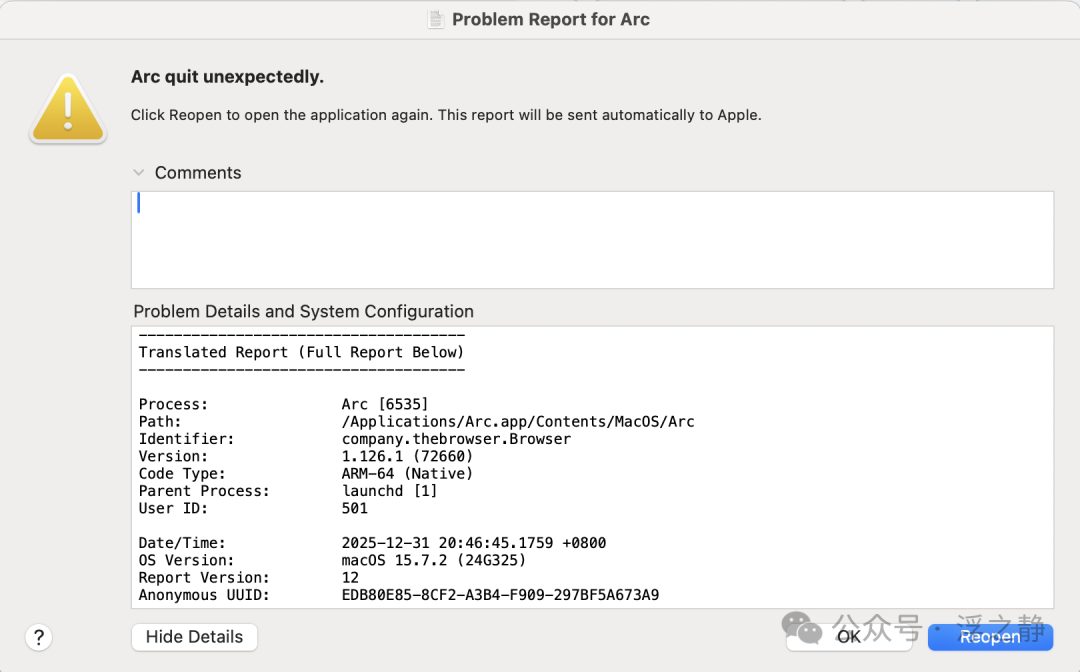The width and height of the screenshot is (1080, 672).
Task: Click Hide Details button
Action: point(194,637)
